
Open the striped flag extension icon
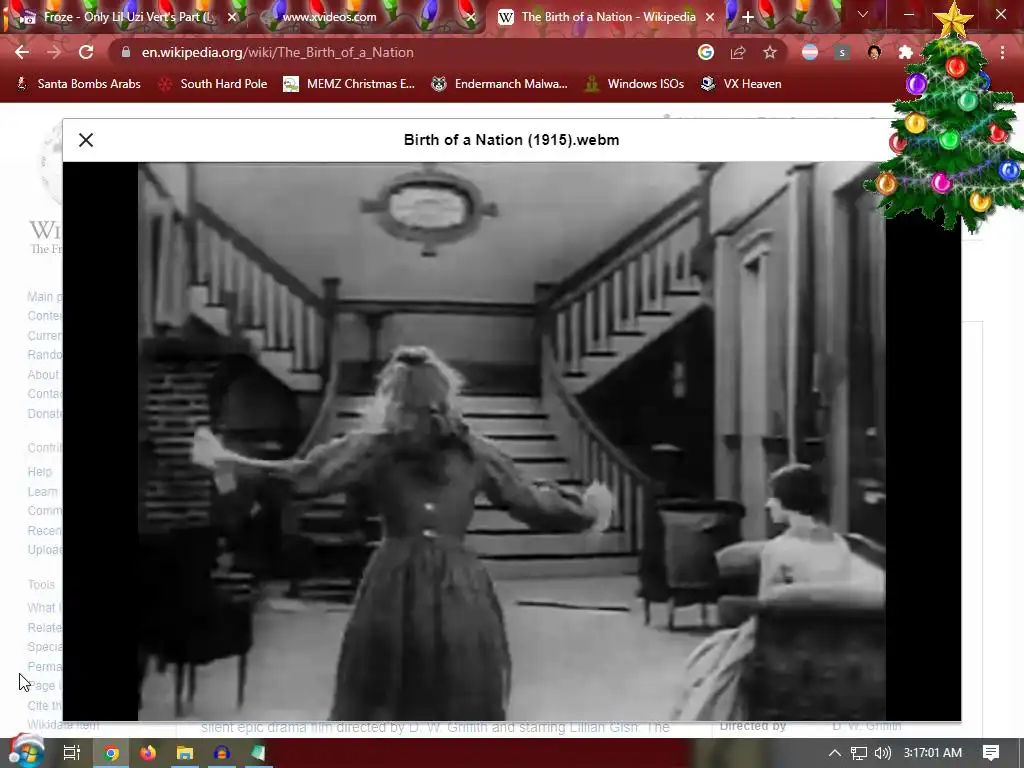coord(810,52)
